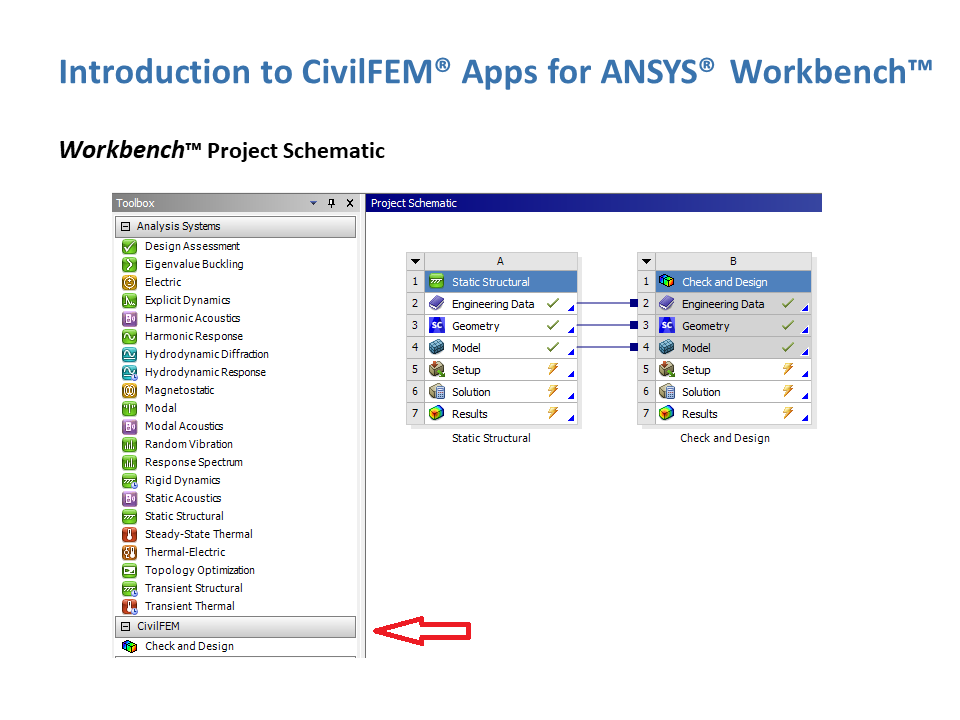Select the Modal Acoustics toolbox entry
This screenshot has height=720, width=960.
[184, 426]
